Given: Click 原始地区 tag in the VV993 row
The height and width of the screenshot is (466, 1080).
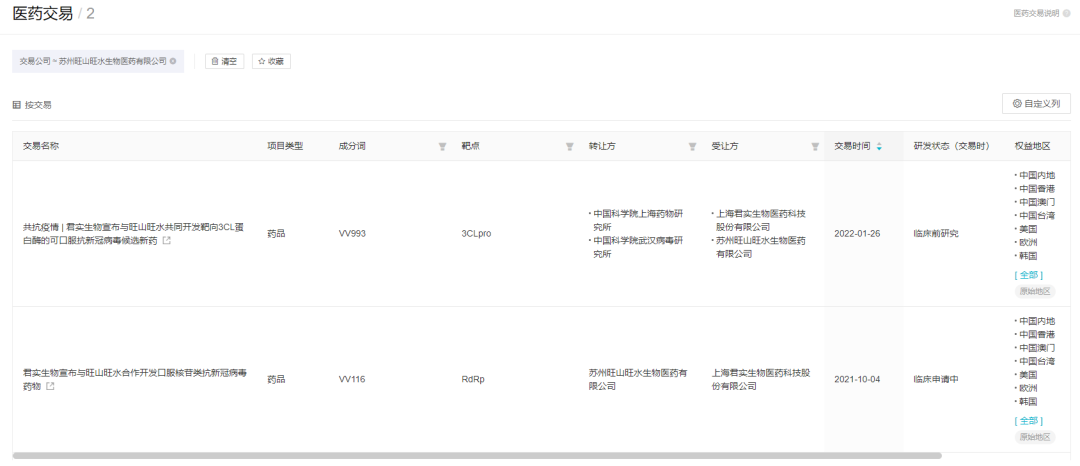Looking at the screenshot, I should (x=1035, y=291).
